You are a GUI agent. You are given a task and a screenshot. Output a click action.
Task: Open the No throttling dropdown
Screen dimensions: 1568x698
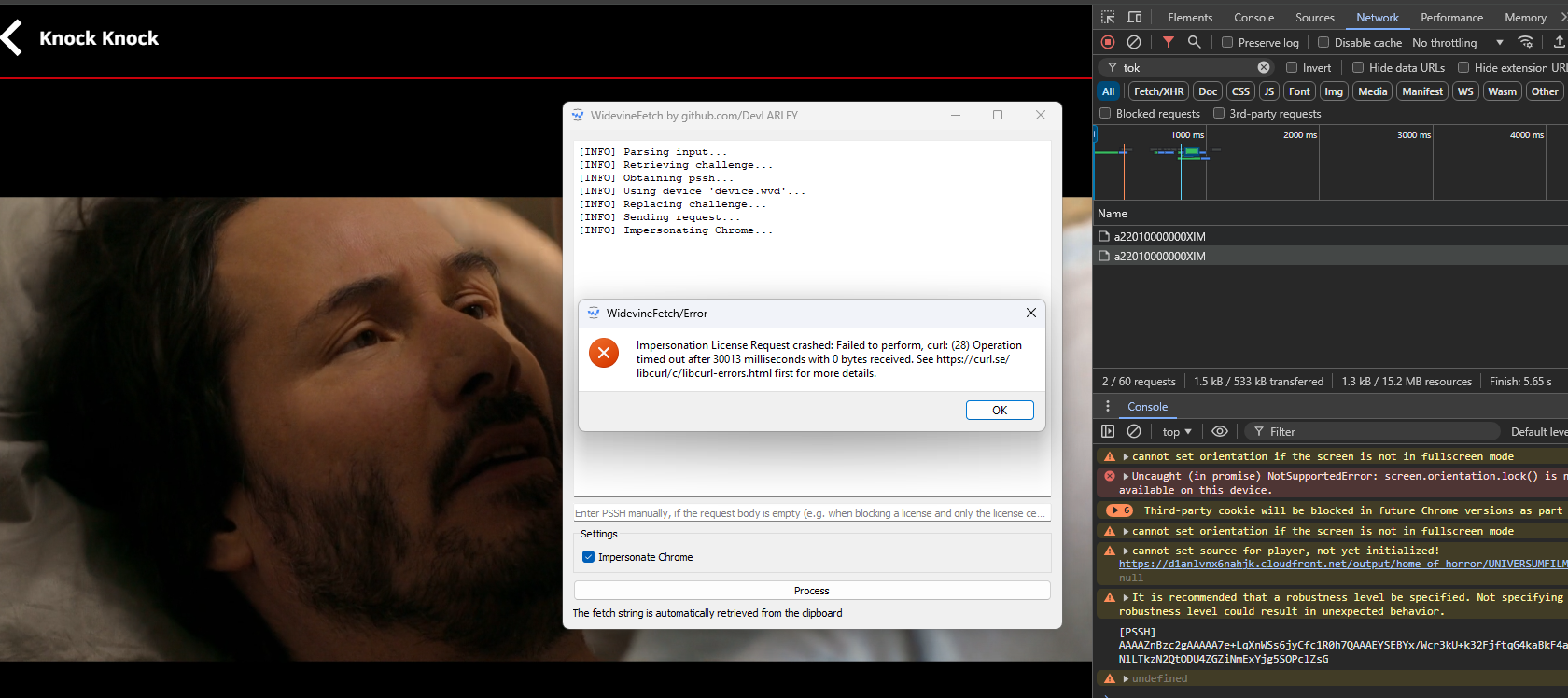click(1458, 42)
